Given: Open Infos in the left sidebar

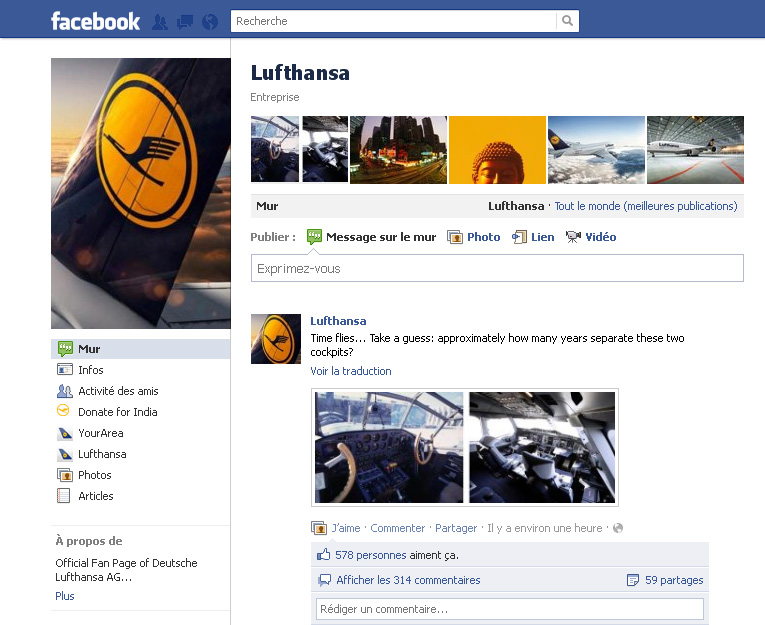Looking at the screenshot, I should [x=90, y=370].
